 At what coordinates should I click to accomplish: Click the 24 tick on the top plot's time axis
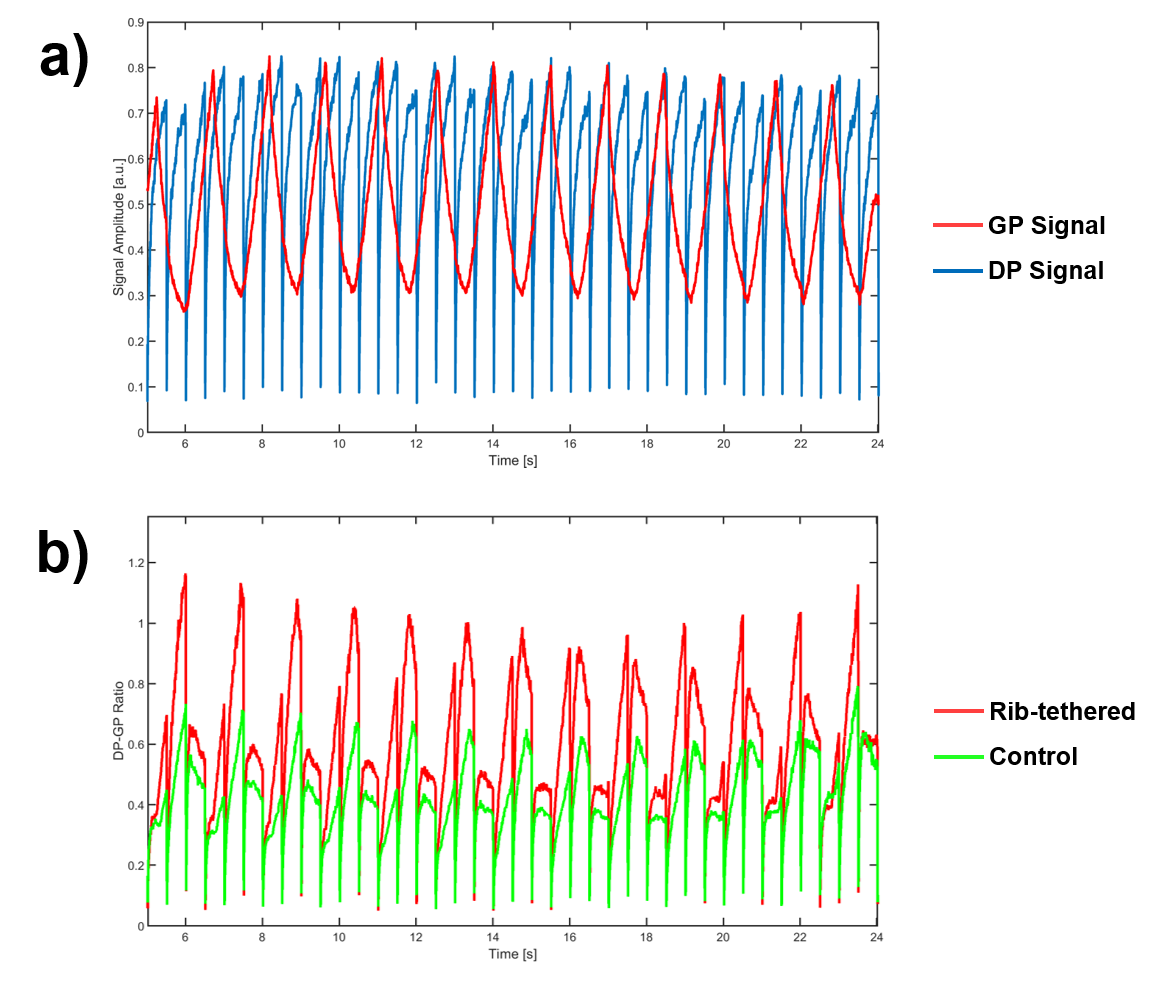[876, 443]
